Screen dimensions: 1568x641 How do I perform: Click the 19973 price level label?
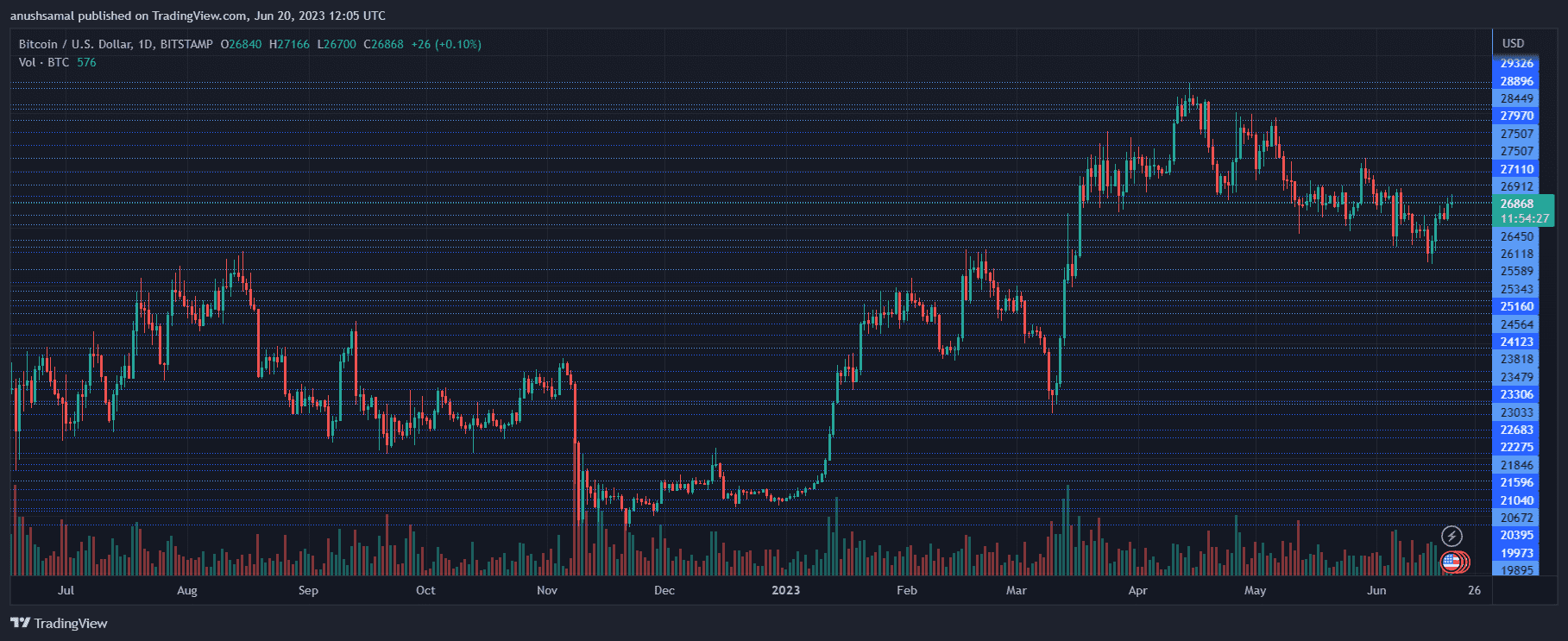1516,553
